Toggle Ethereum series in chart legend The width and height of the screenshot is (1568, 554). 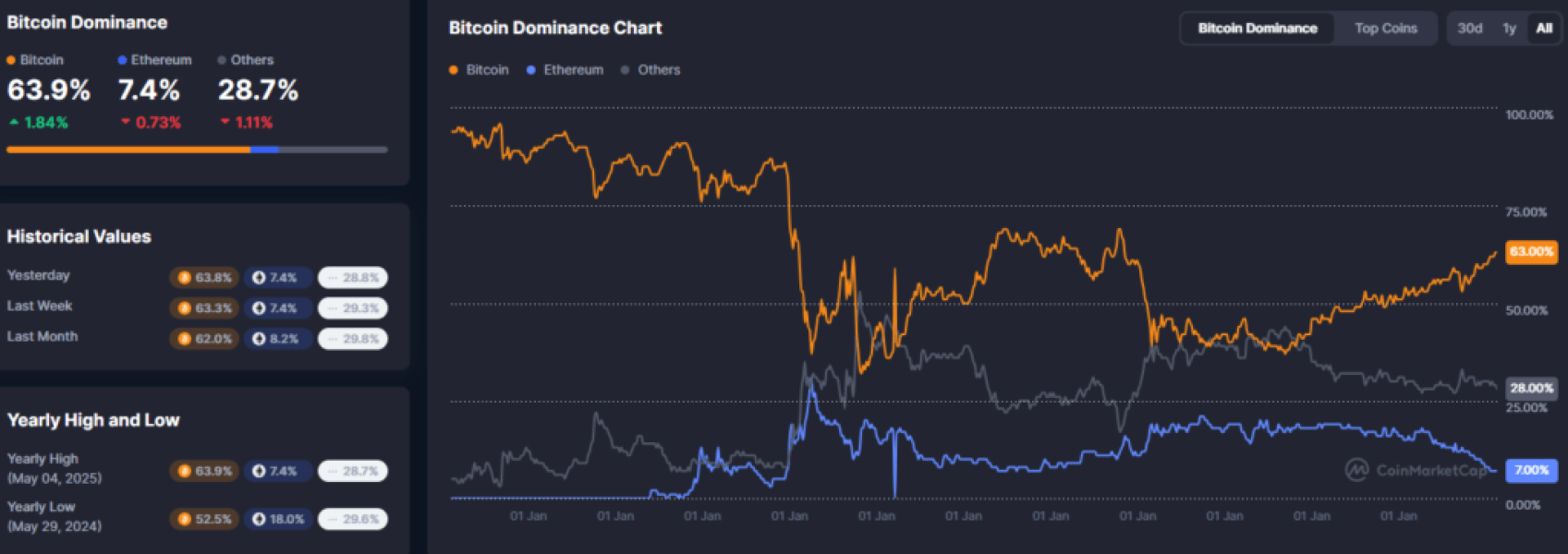(565, 70)
